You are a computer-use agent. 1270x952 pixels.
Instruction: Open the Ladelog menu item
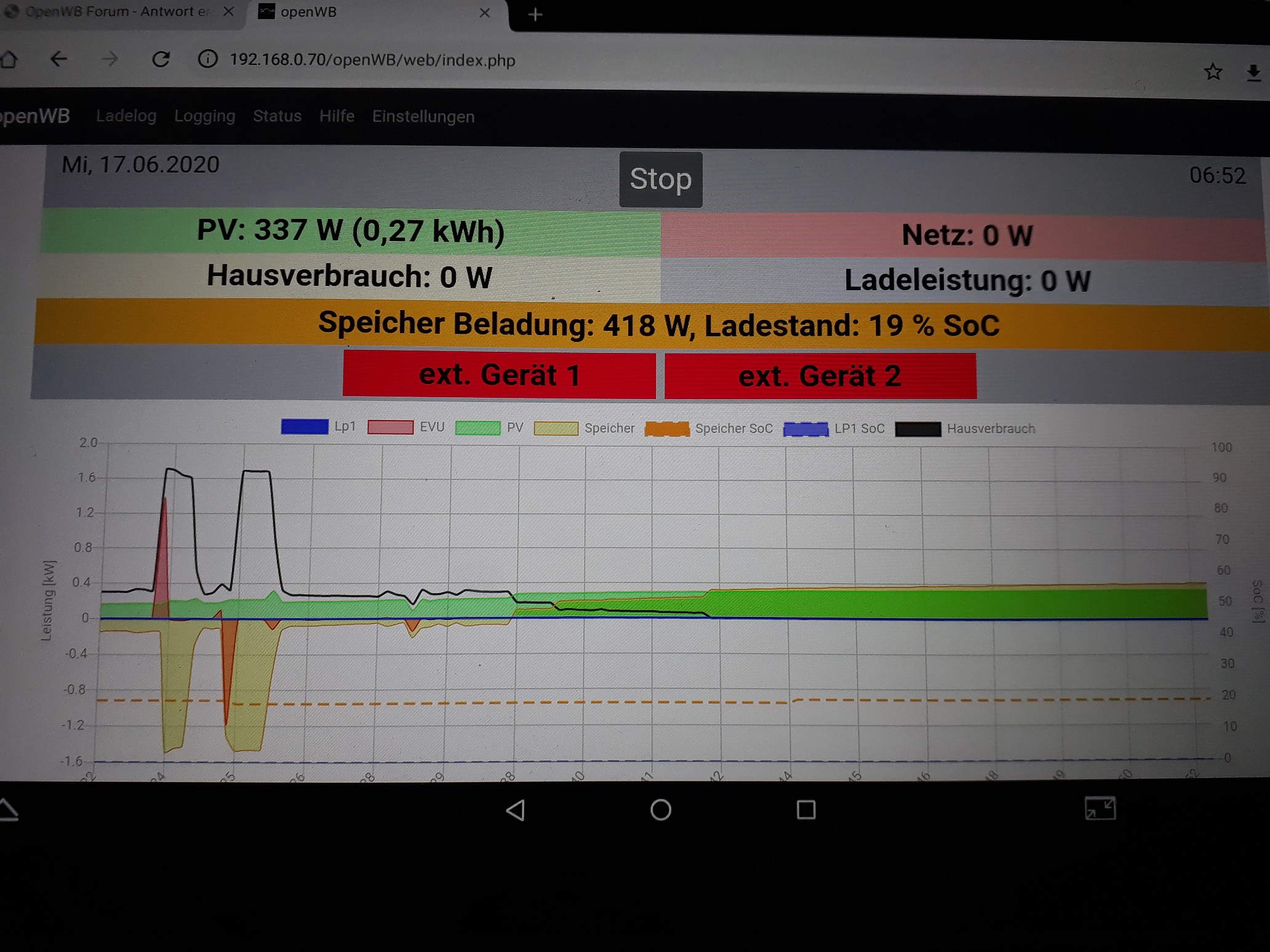coord(126,116)
